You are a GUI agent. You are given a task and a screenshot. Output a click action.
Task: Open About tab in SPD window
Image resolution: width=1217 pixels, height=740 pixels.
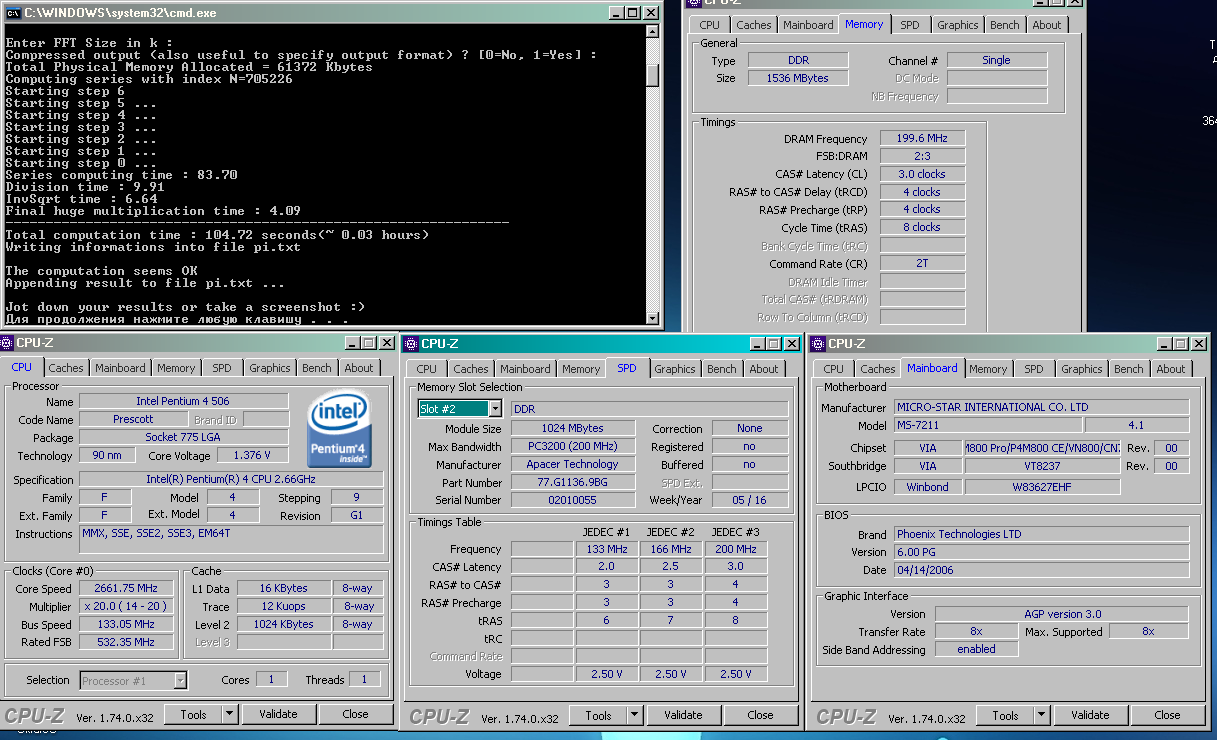[x=763, y=369]
